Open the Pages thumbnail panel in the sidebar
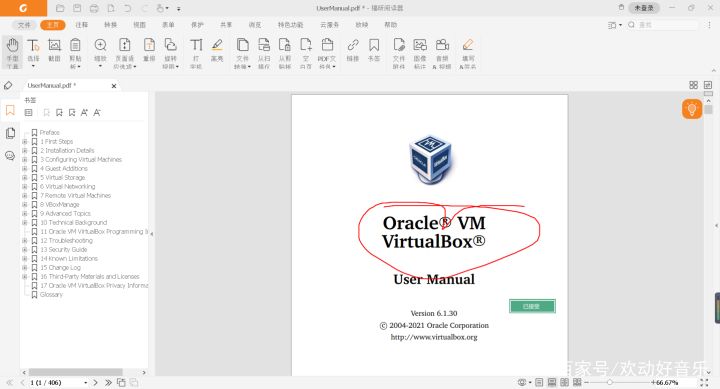The height and width of the screenshot is (389, 720). (10, 133)
